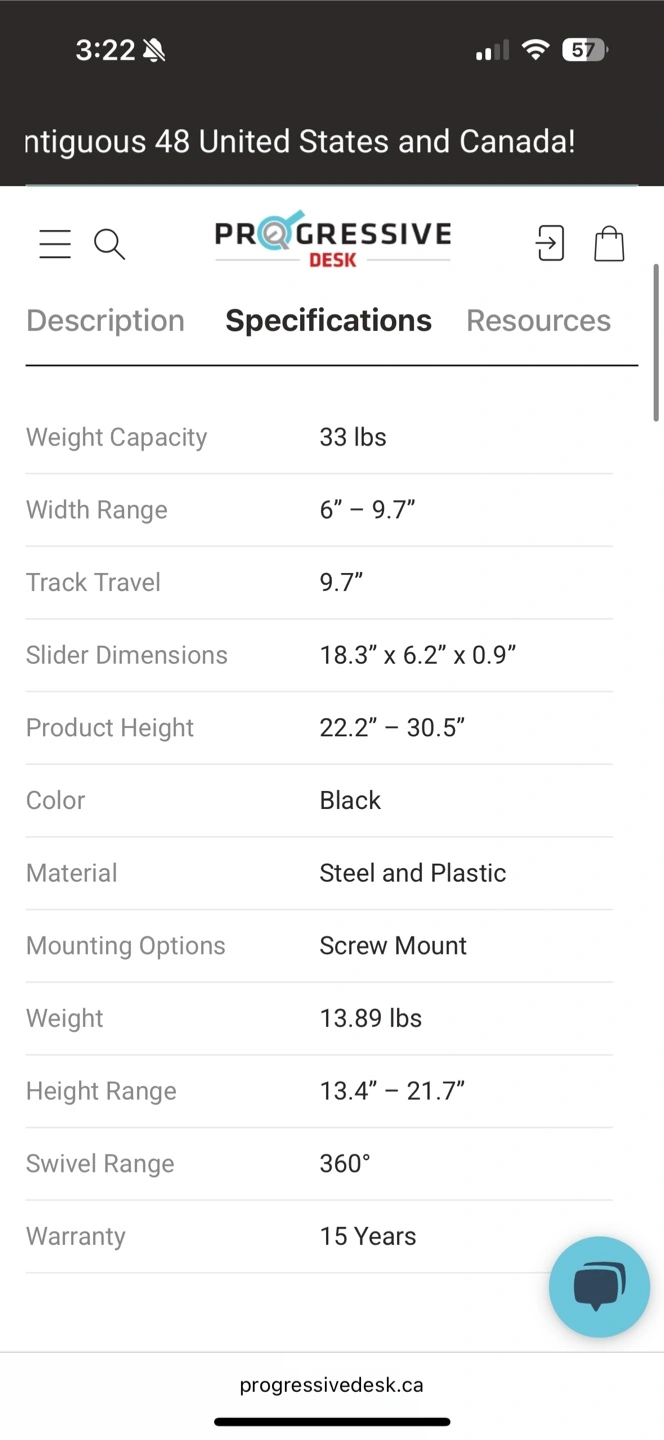
Task: Open the Resources tab
Action: tap(538, 320)
